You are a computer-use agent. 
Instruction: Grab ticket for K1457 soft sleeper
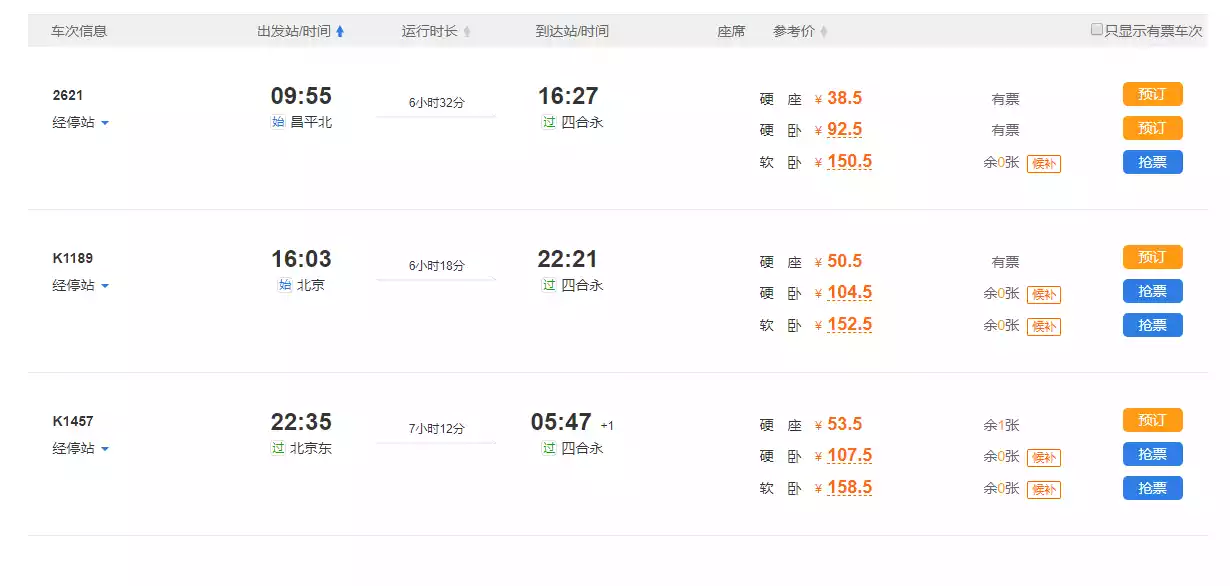pos(1152,488)
